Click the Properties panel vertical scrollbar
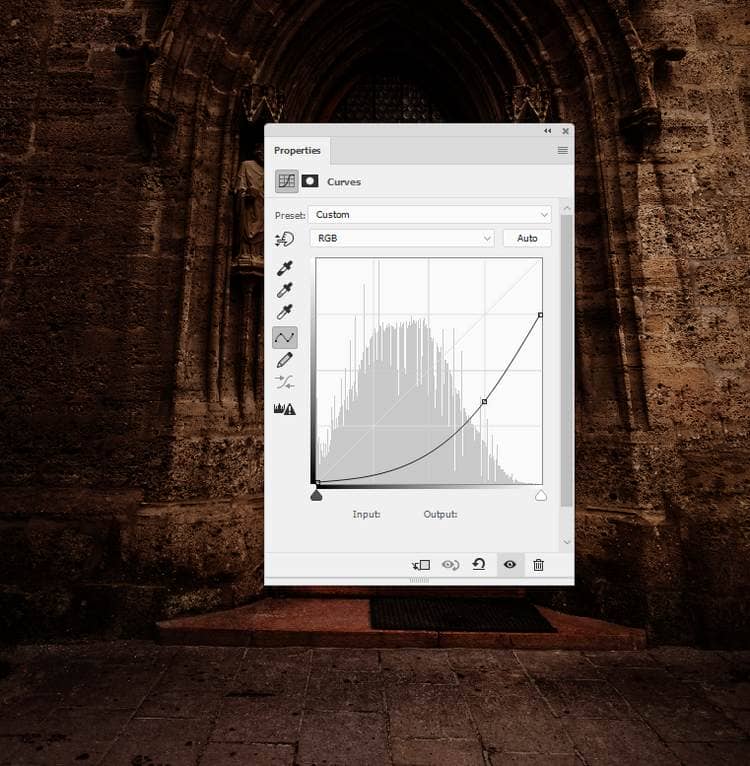 (x=567, y=361)
